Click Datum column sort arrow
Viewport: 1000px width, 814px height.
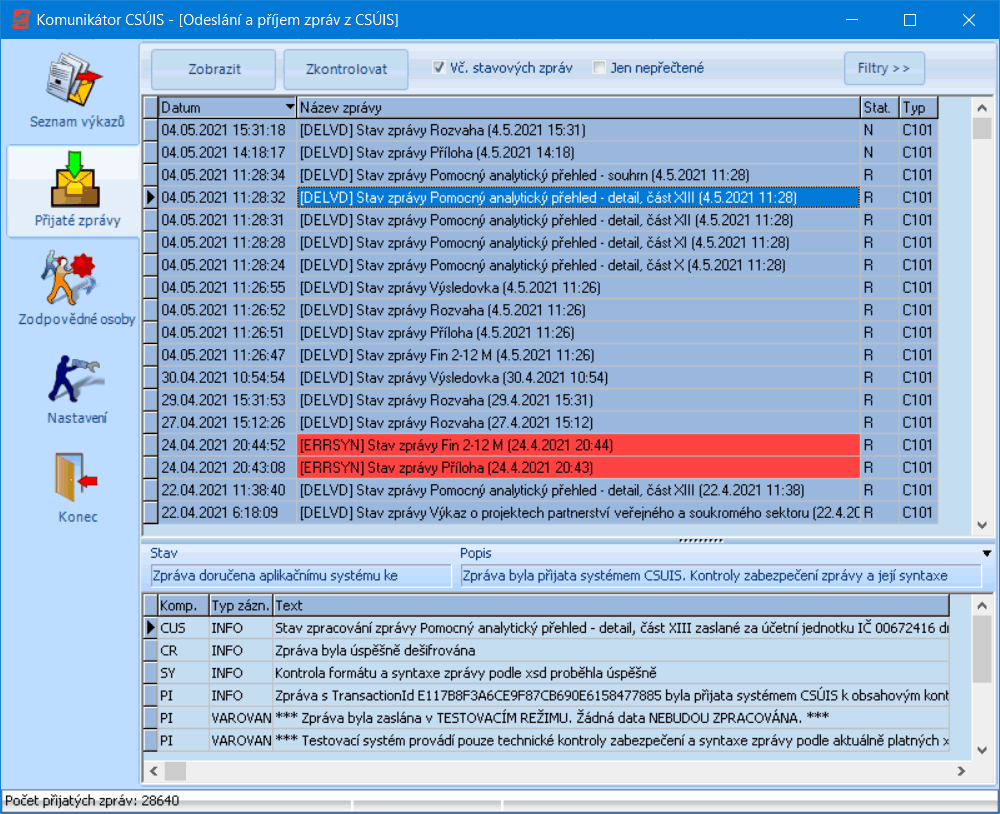[290, 107]
